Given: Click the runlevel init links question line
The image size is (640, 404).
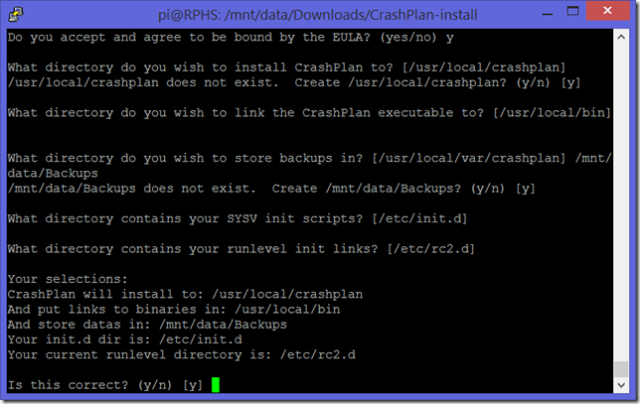Looking at the screenshot, I should pyautogui.click(x=240, y=250).
